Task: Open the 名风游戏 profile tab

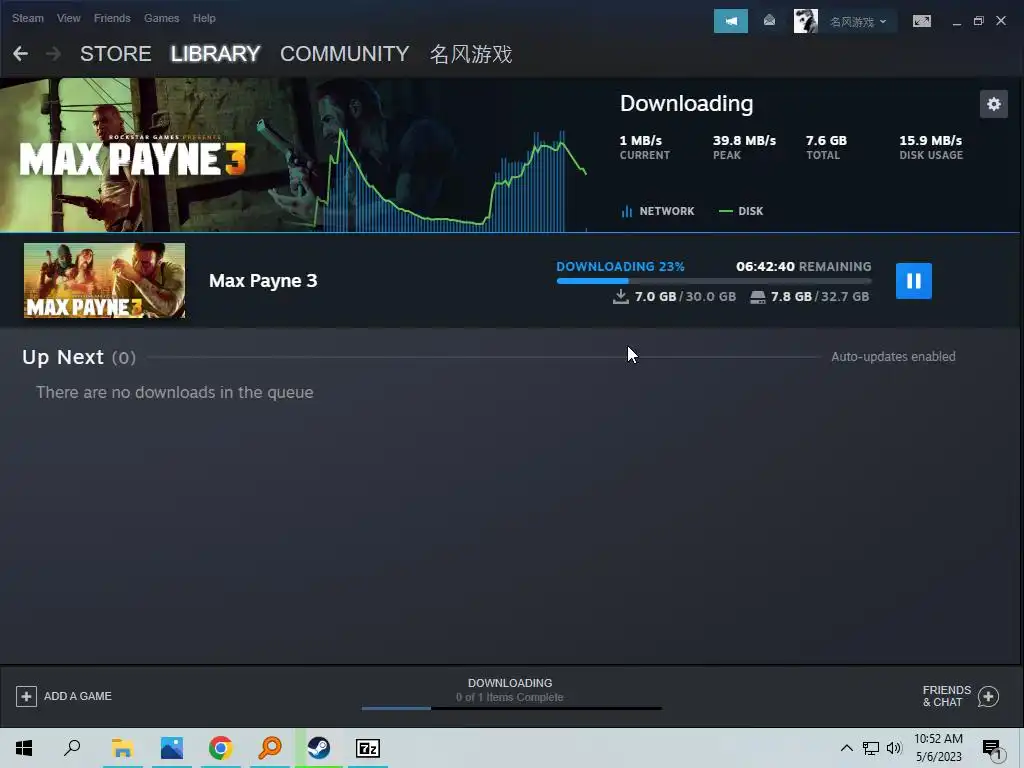Action: [x=471, y=54]
